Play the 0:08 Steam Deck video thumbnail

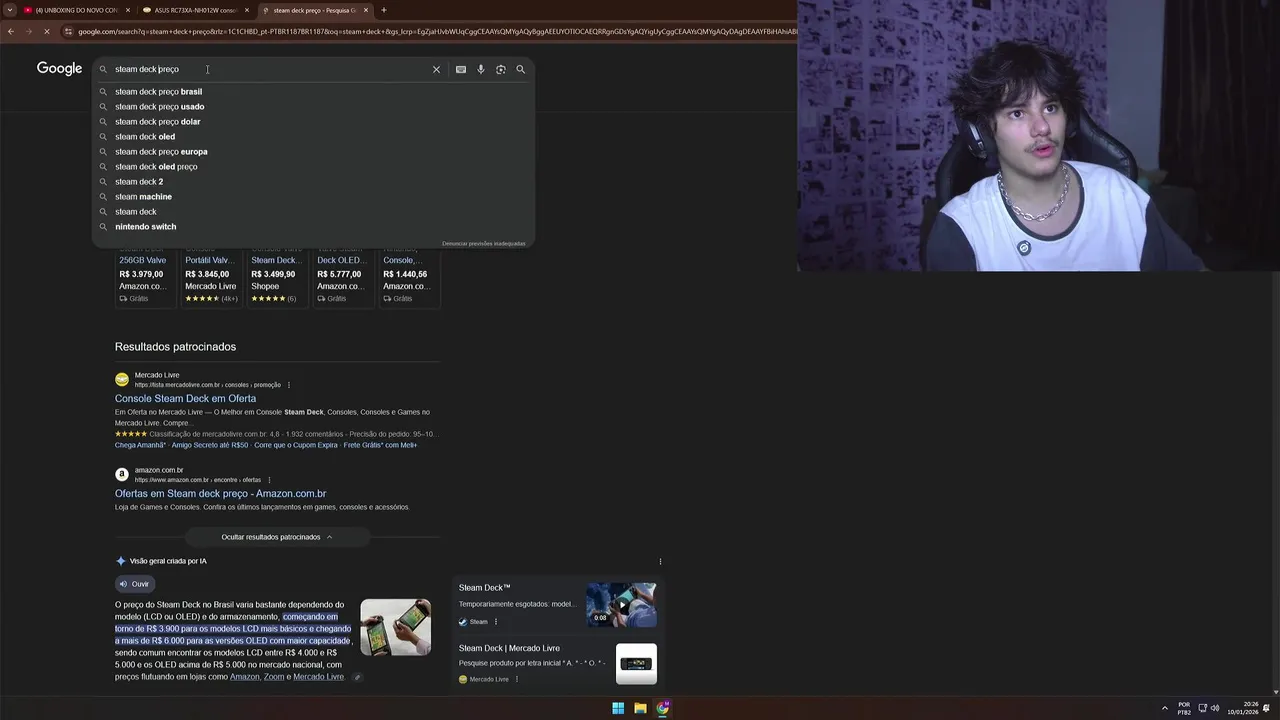click(621, 604)
